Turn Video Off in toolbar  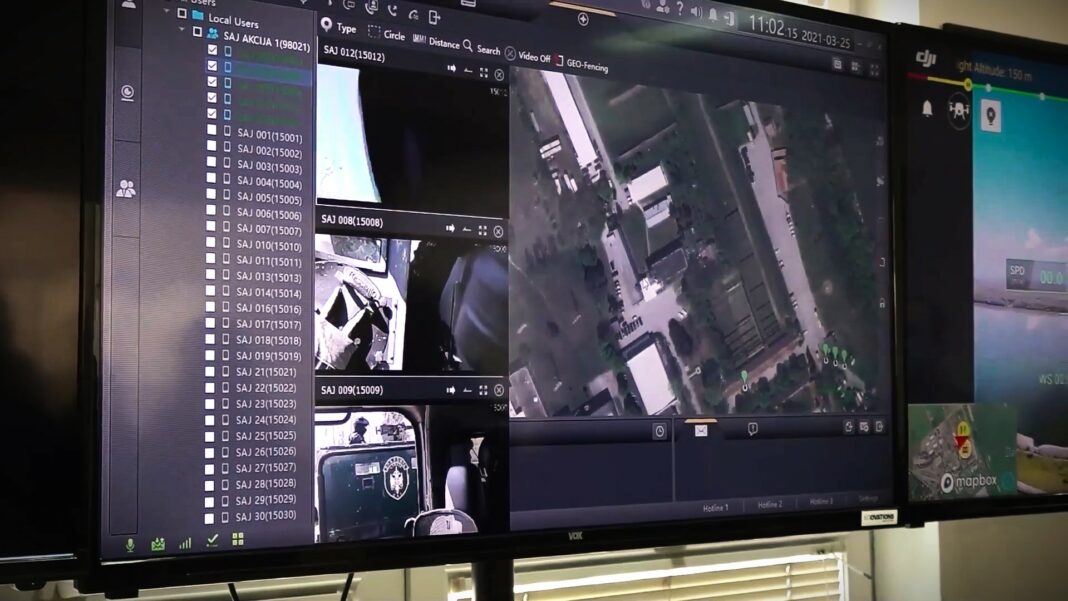527,56
